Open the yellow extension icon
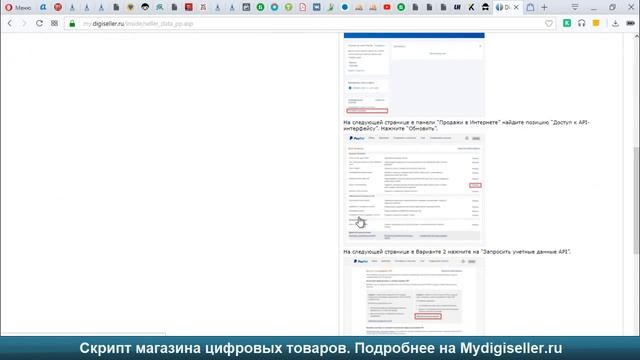This screenshot has width=640, height=360. click(x=596, y=23)
